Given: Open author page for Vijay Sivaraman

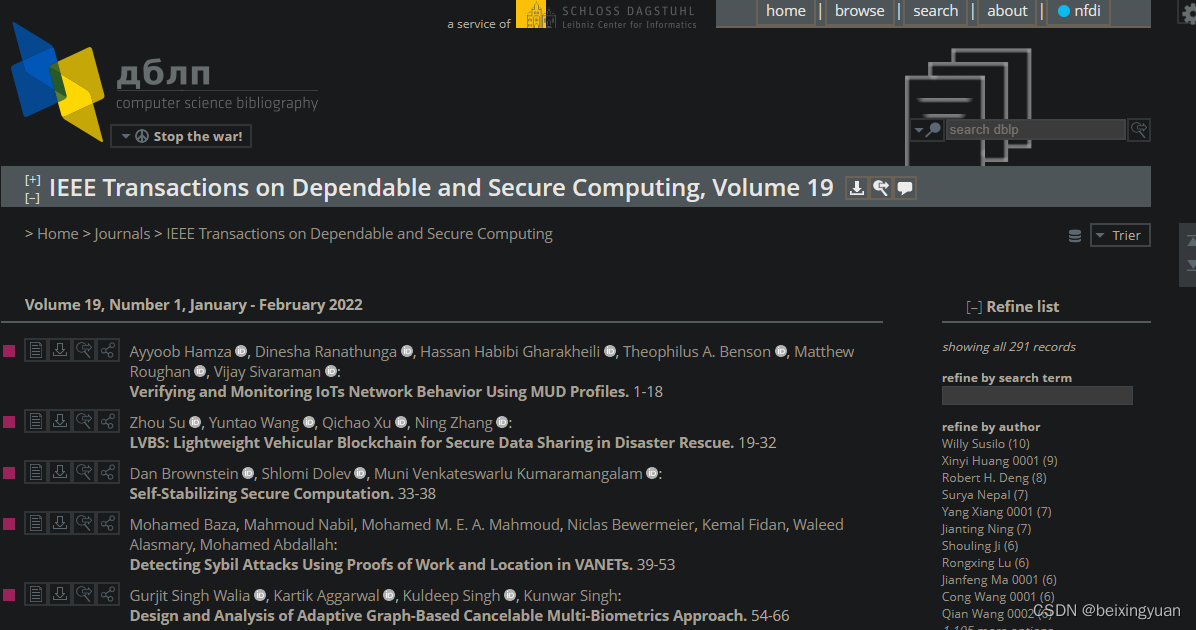Looking at the screenshot, I should point(267,371).
